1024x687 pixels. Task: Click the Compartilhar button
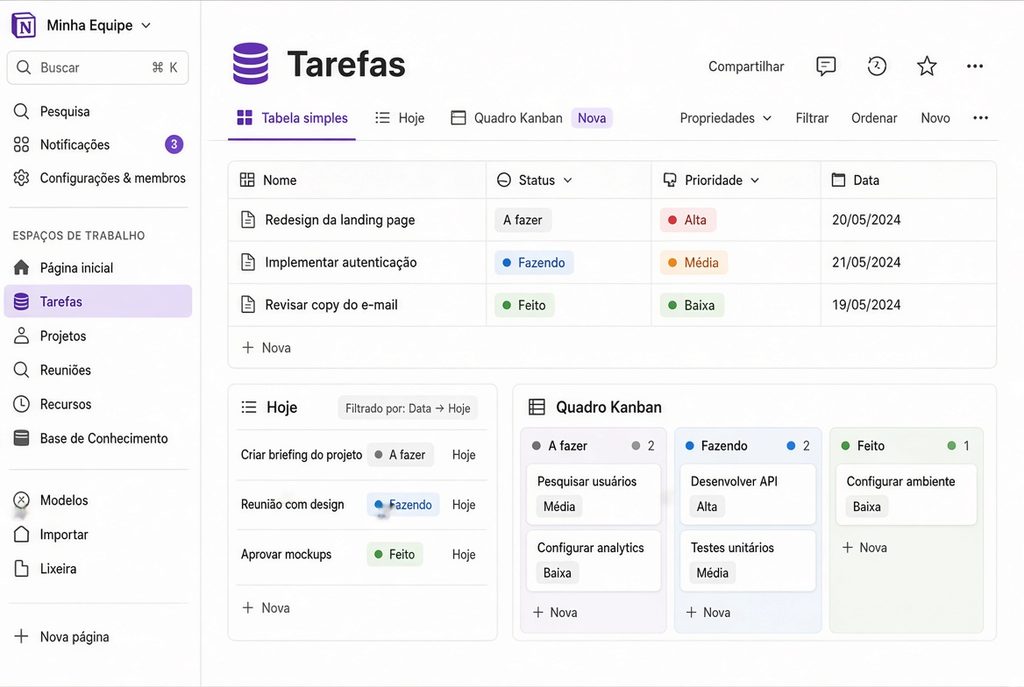(x=746, y=67)
